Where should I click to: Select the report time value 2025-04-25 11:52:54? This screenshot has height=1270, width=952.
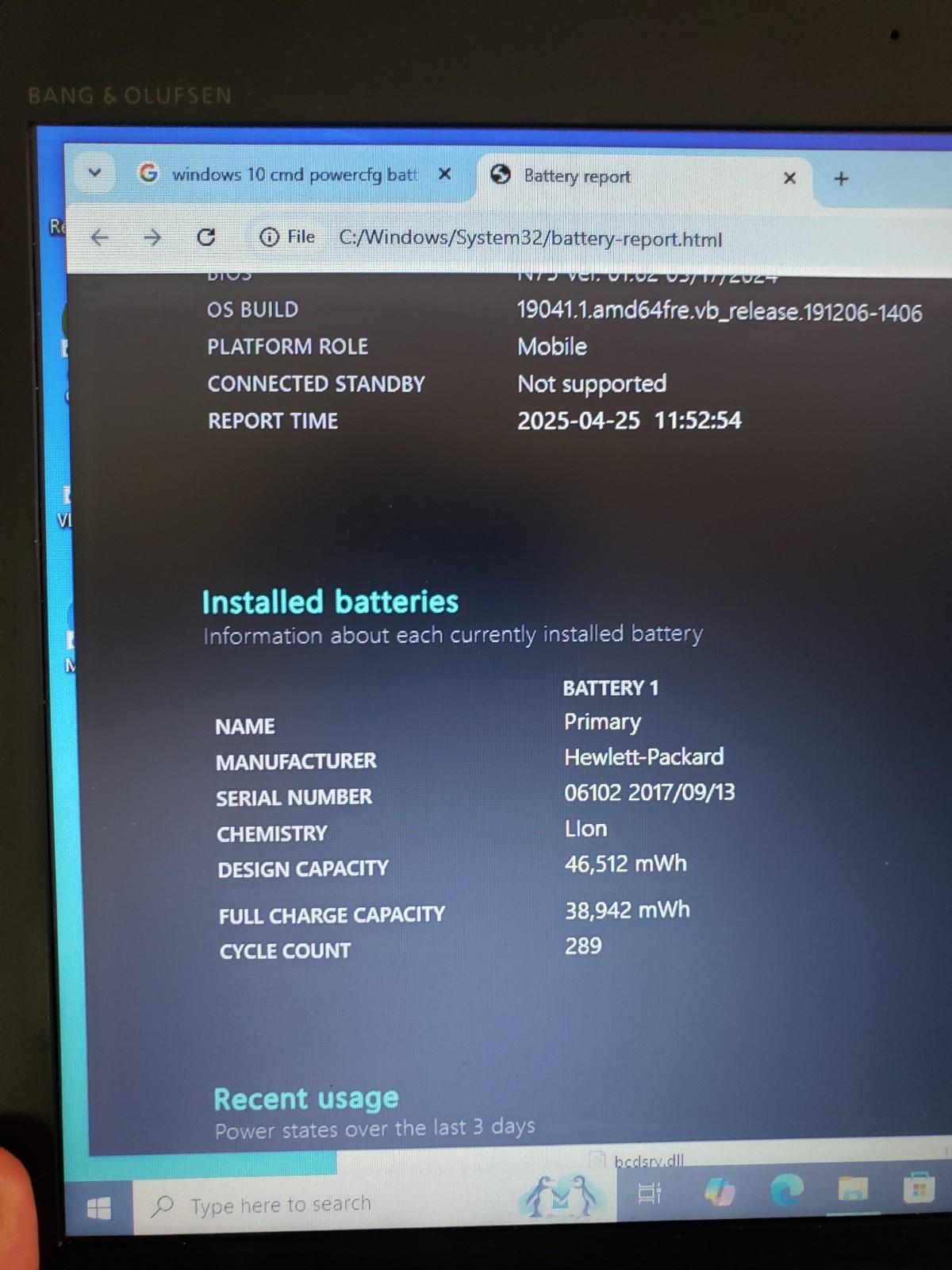coord(629,420)
